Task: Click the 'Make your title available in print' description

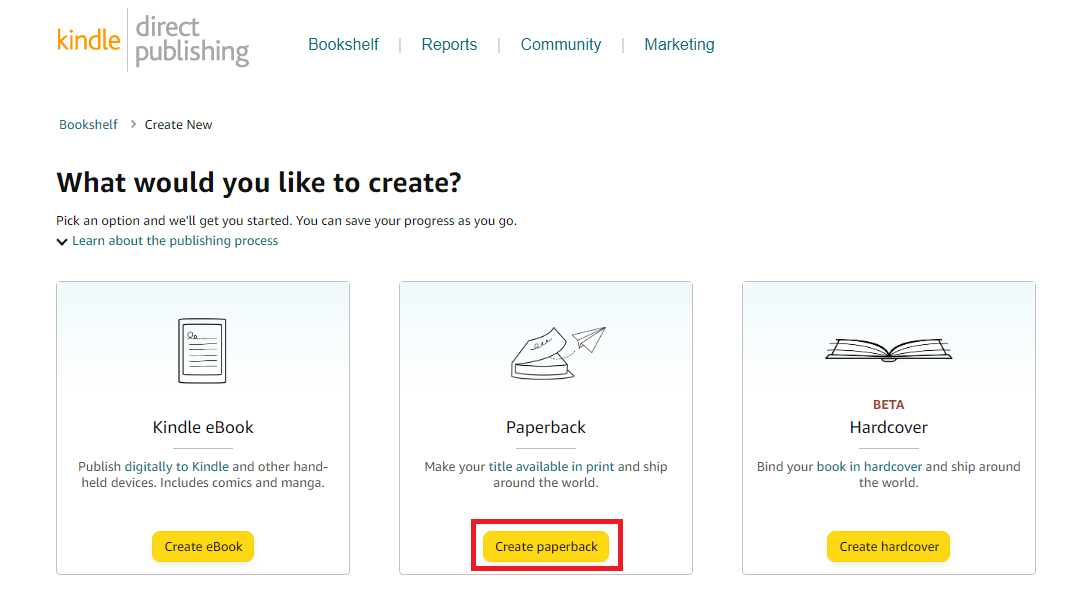Action: [546, 474]
